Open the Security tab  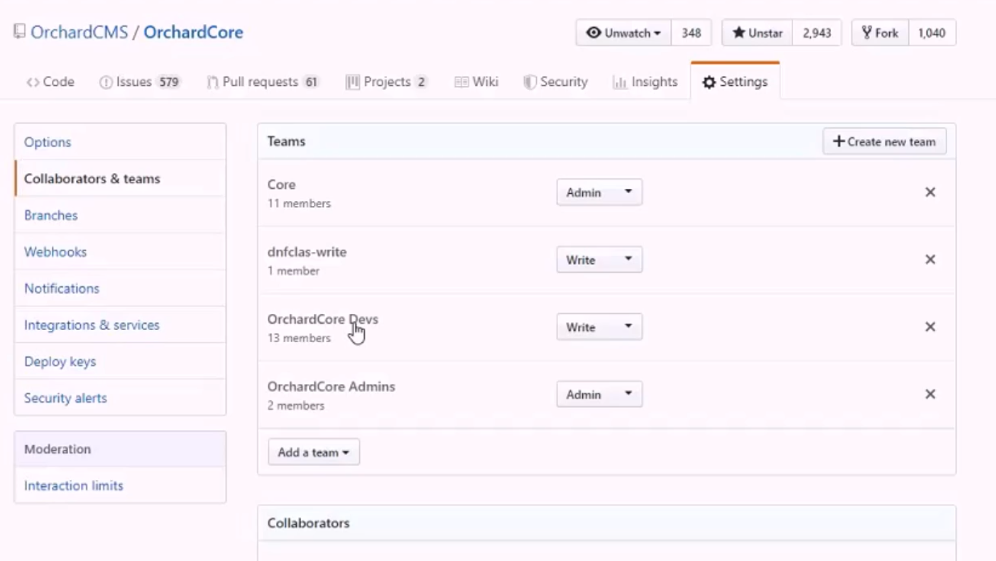click(x=556, y=82)
